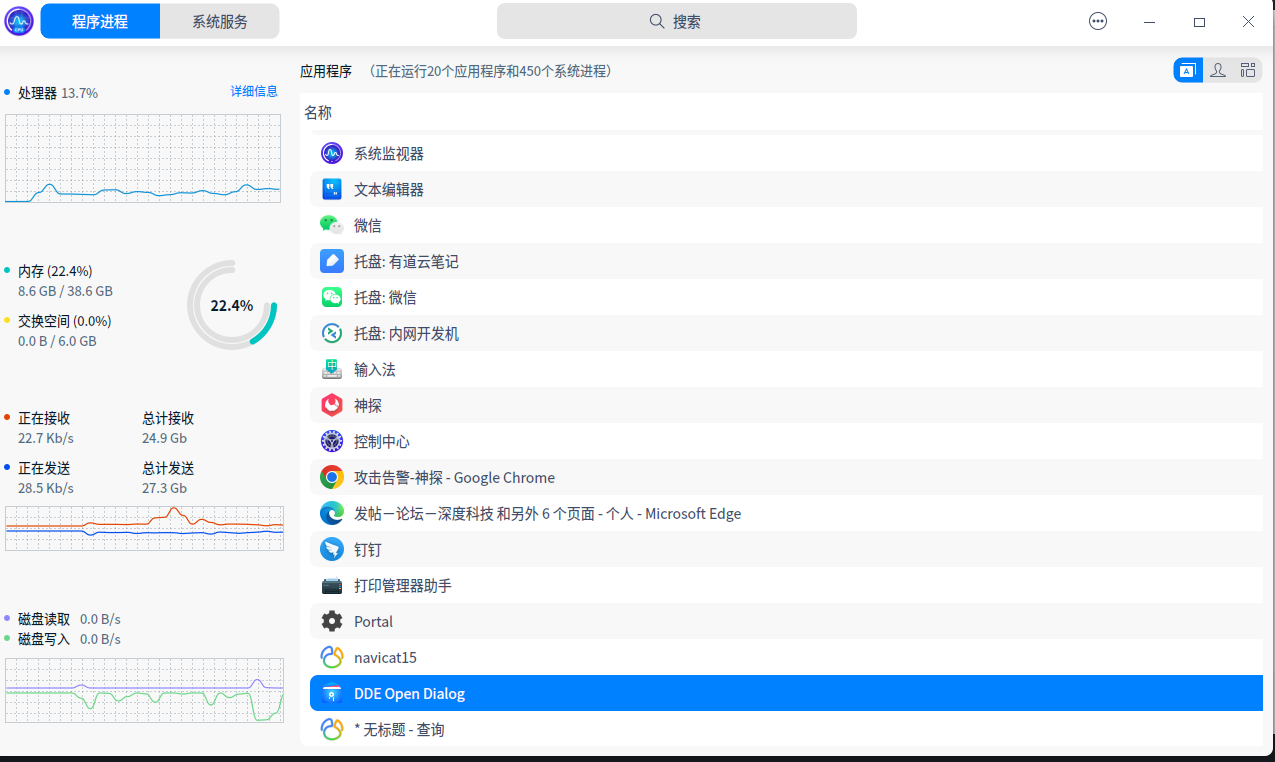Show my processes filter icon
1275x762 pixels.
(1218, 70)
